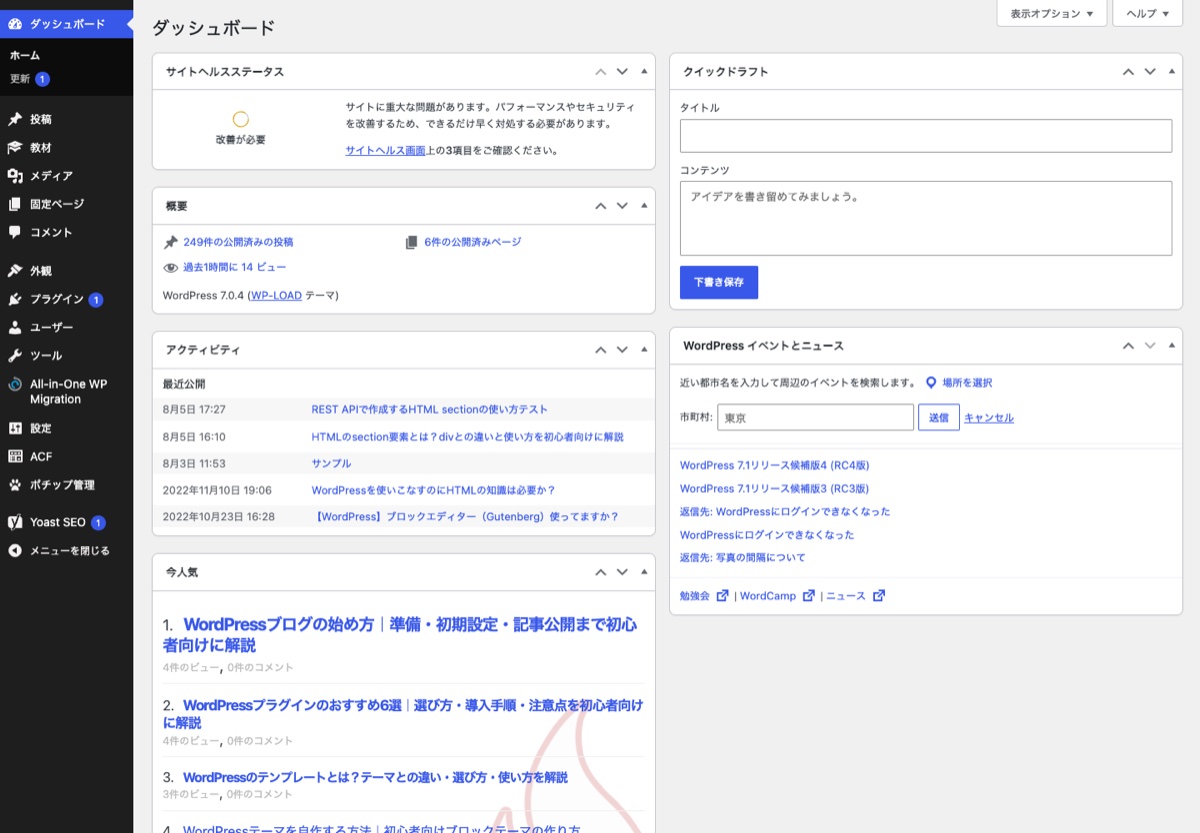Click the Yoast SEO icon in sidebar
Screen dimensions: 1200x833
[15, 522]
